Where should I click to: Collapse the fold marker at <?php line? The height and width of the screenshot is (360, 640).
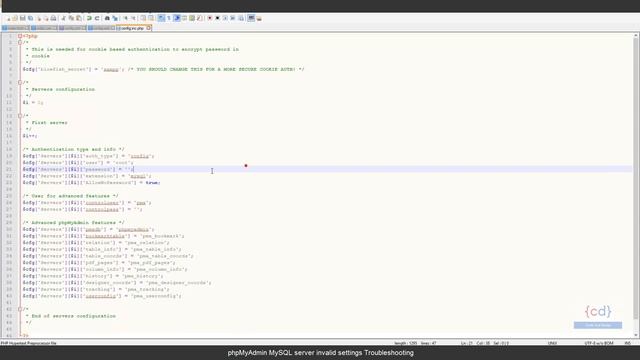[20, 36]
